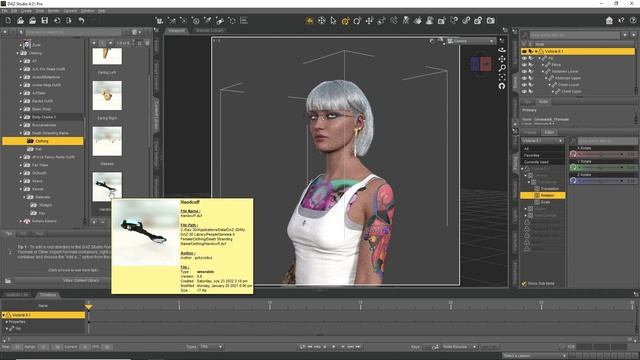This screenshot has width=640, height=360.
Task: Open the Node Recurse dropdown
Action: (x=459, y=347)
